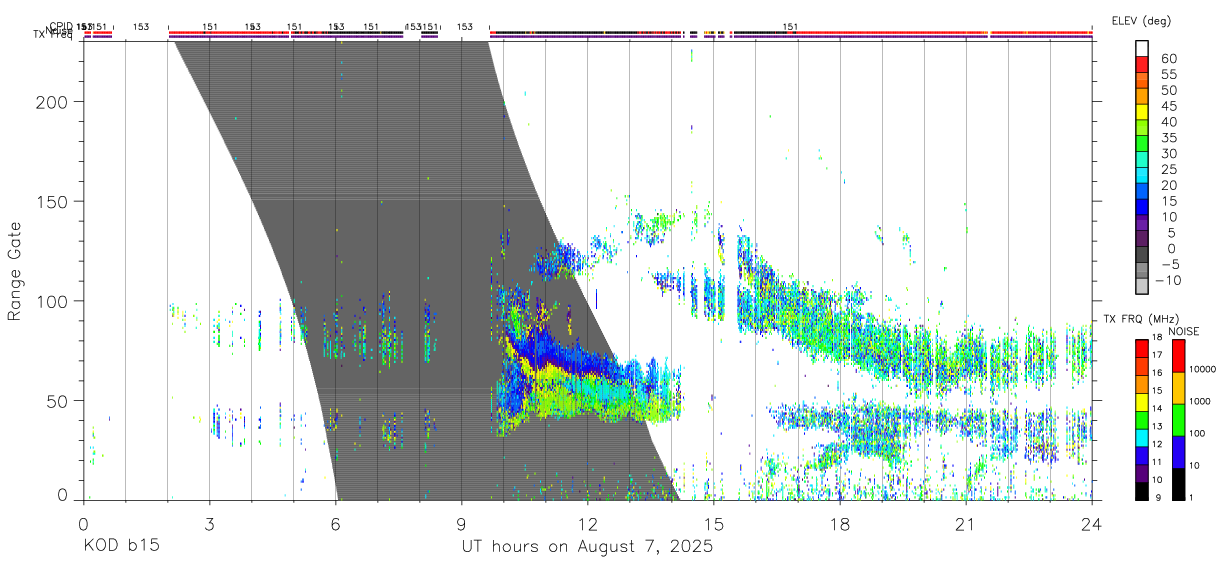Click the '15' tick on the UT hours axis
The height and width of the screenshot is (567, 1228).
tap(714, 523)
